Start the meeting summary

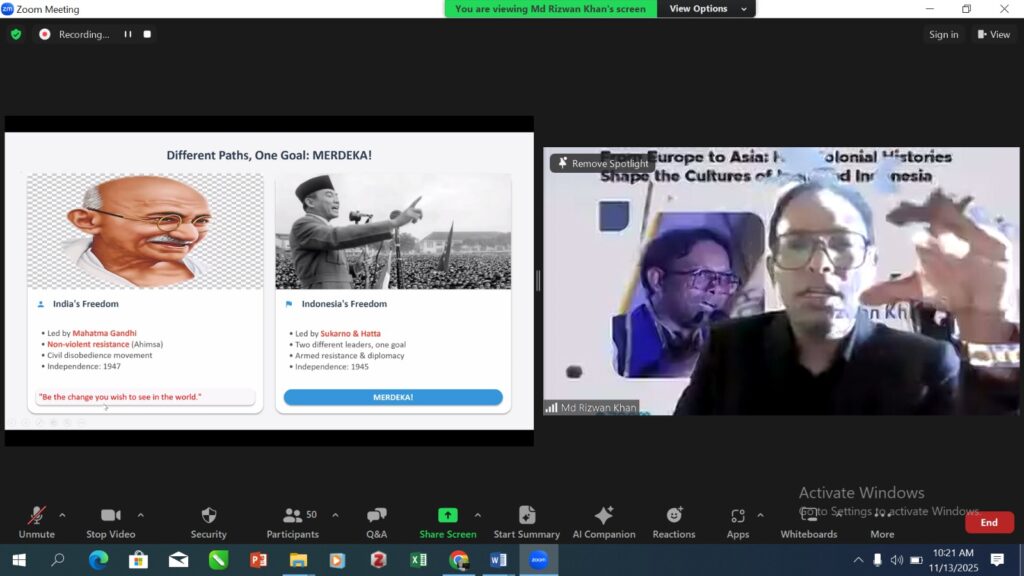click(526, 521)
